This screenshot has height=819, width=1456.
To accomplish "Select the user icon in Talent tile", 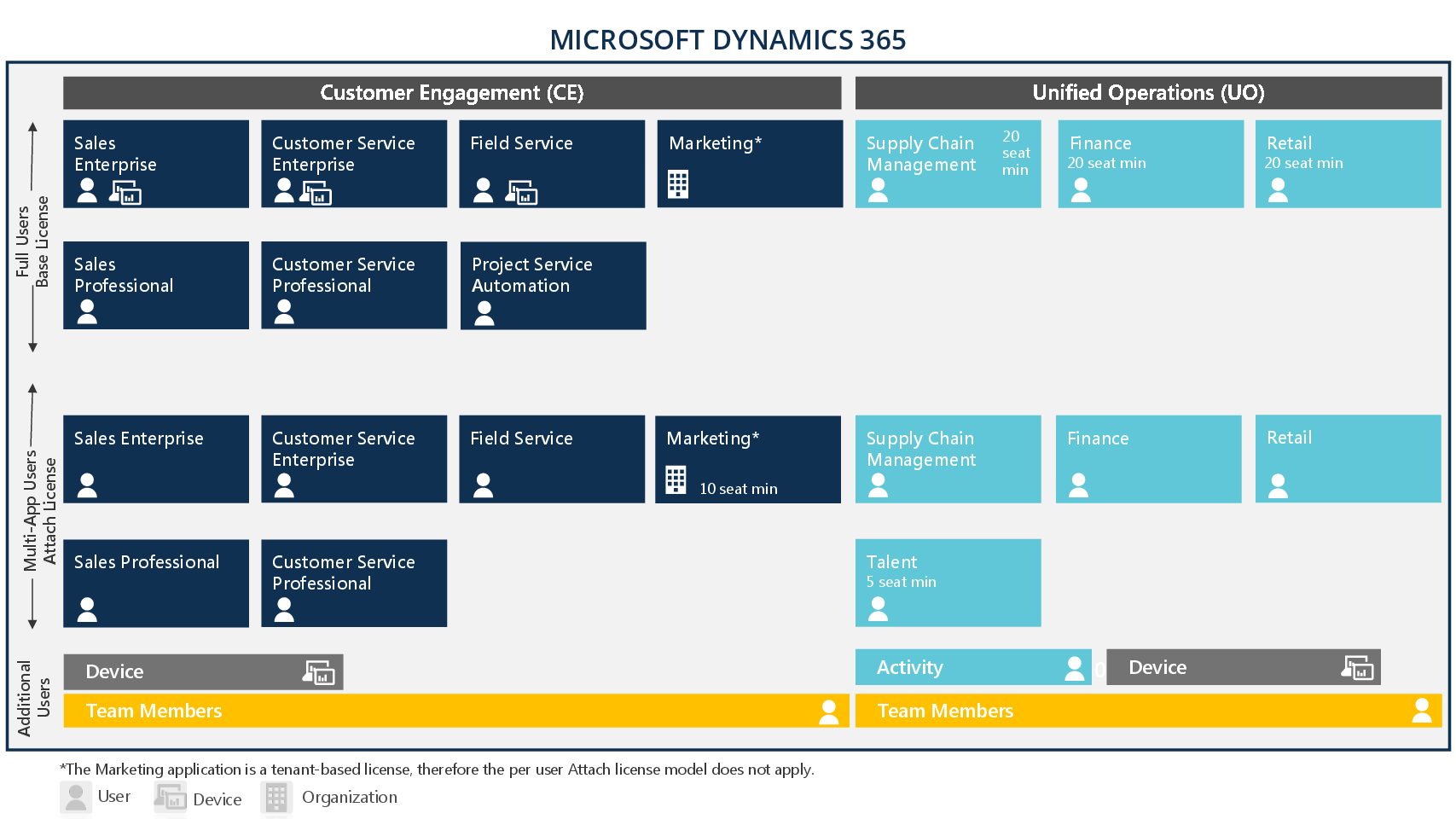I will [877, 607].
